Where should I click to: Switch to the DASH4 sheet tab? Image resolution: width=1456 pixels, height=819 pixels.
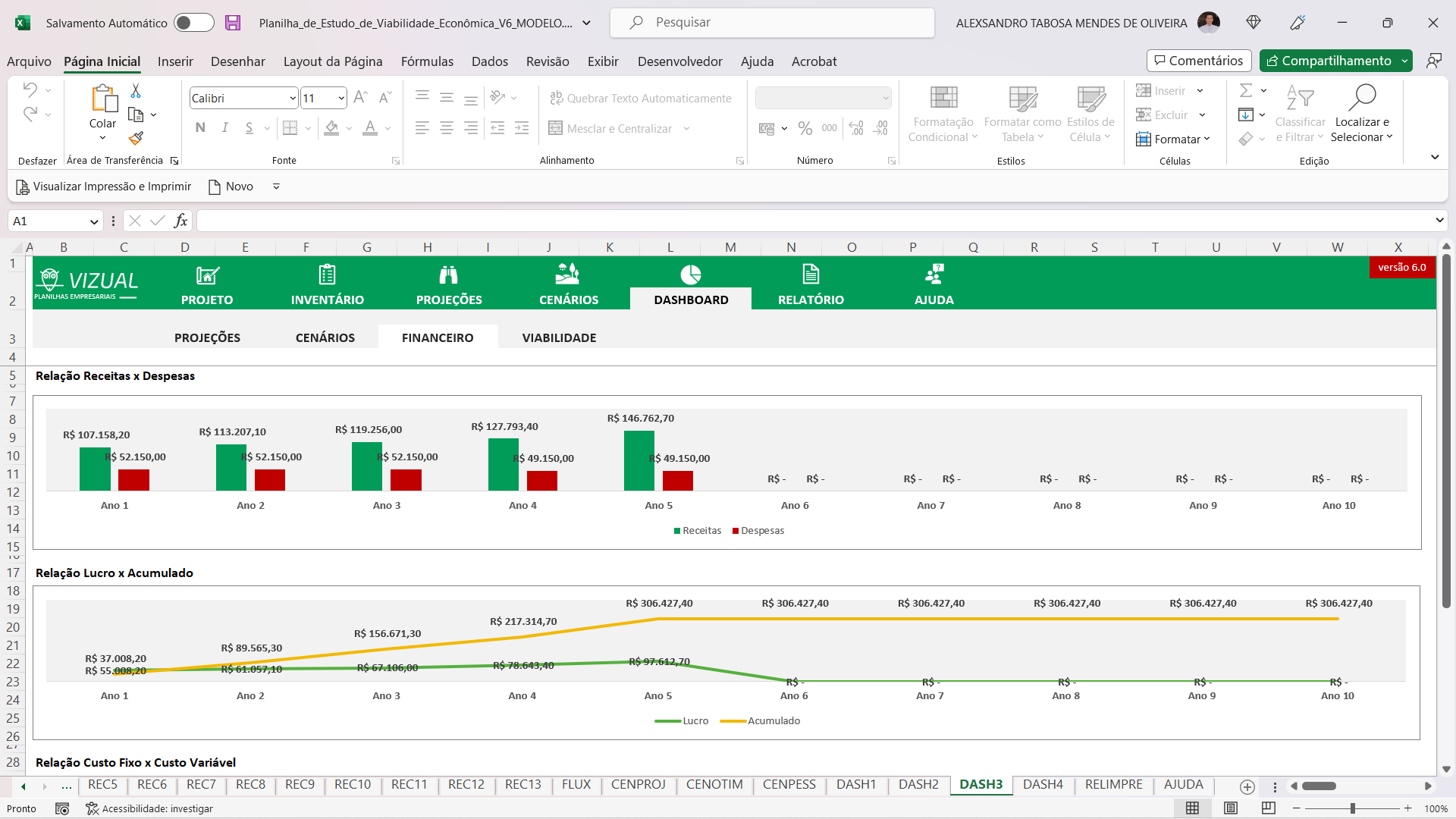(1043, 784)
